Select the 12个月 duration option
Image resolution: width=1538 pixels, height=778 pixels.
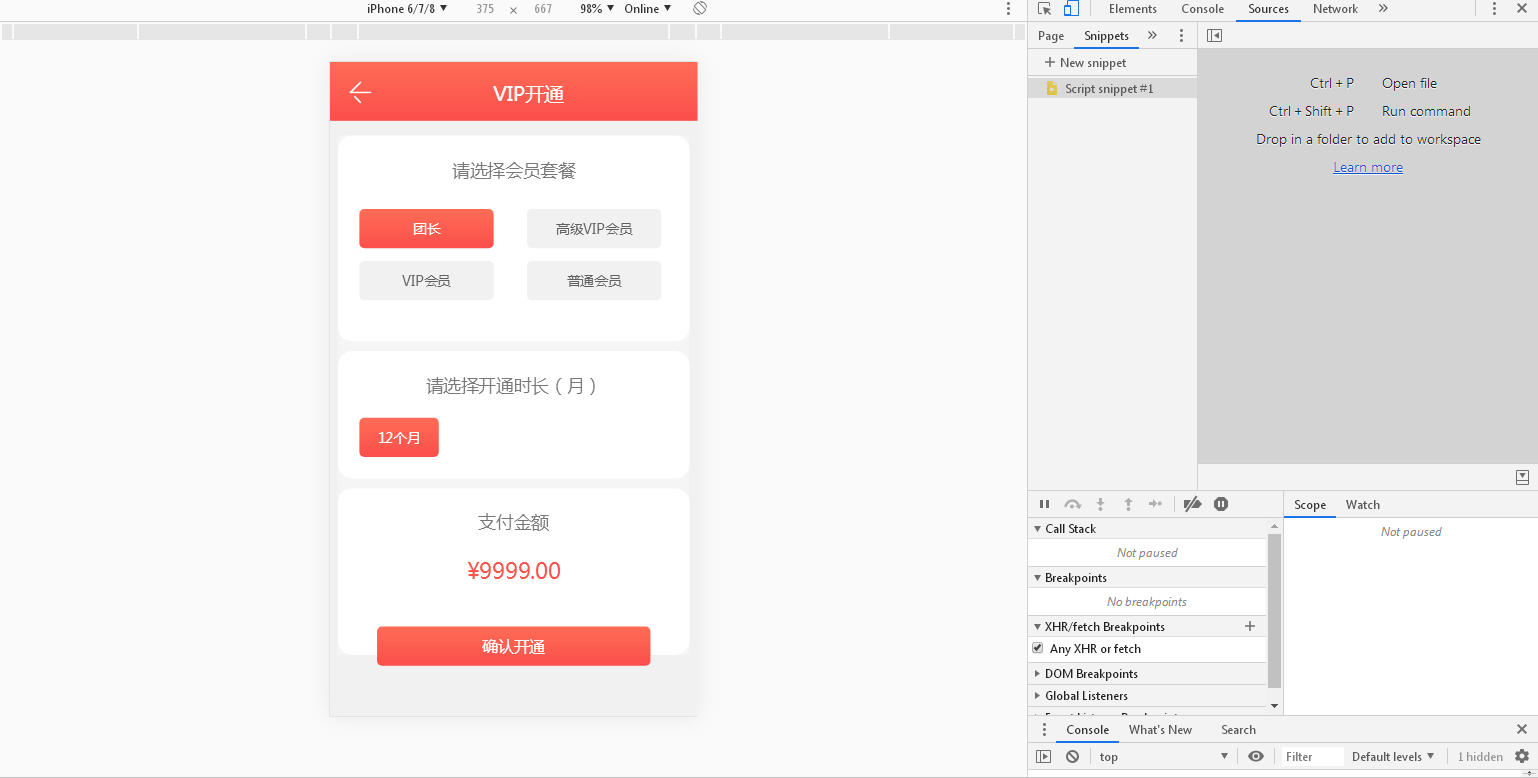tap(398, 437)
